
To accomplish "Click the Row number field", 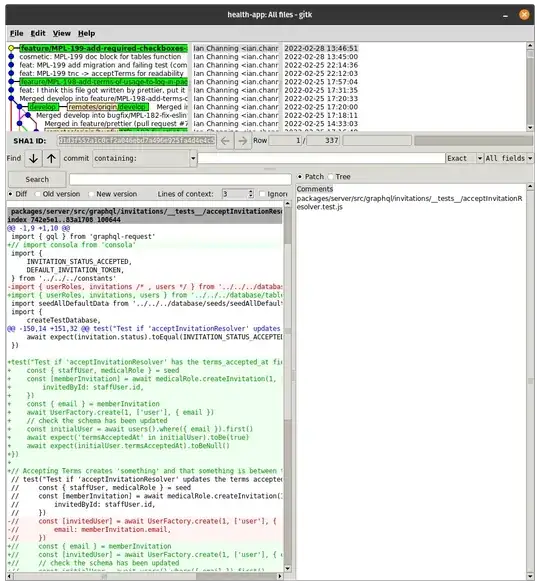I will pyautogui.click(x=286, y=141).
